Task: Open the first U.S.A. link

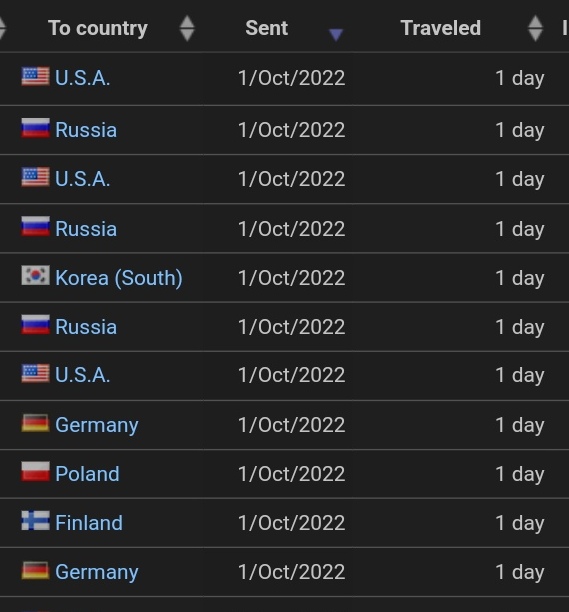Action: point(83,78)
